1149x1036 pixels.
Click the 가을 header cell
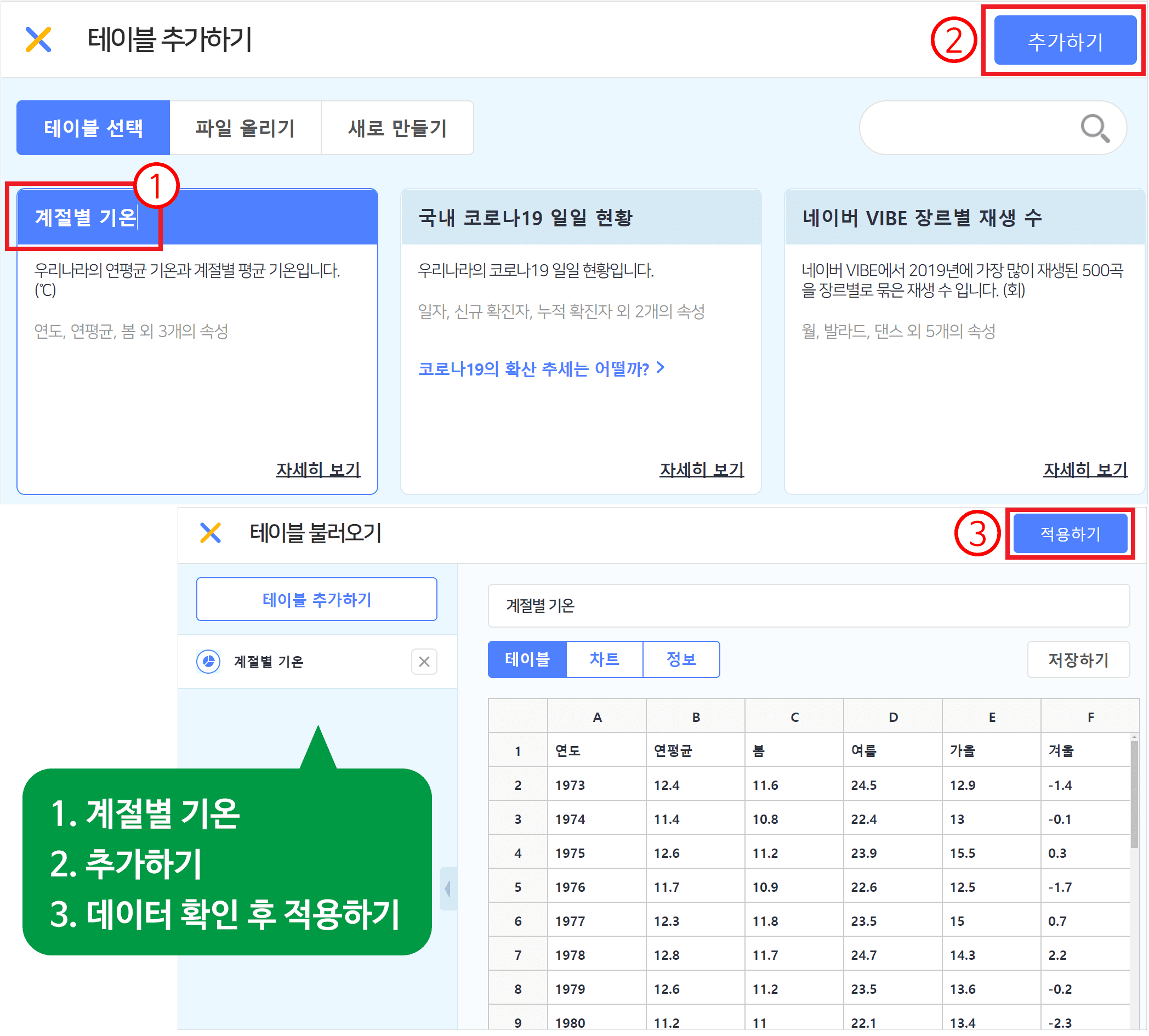click(992, 751)
